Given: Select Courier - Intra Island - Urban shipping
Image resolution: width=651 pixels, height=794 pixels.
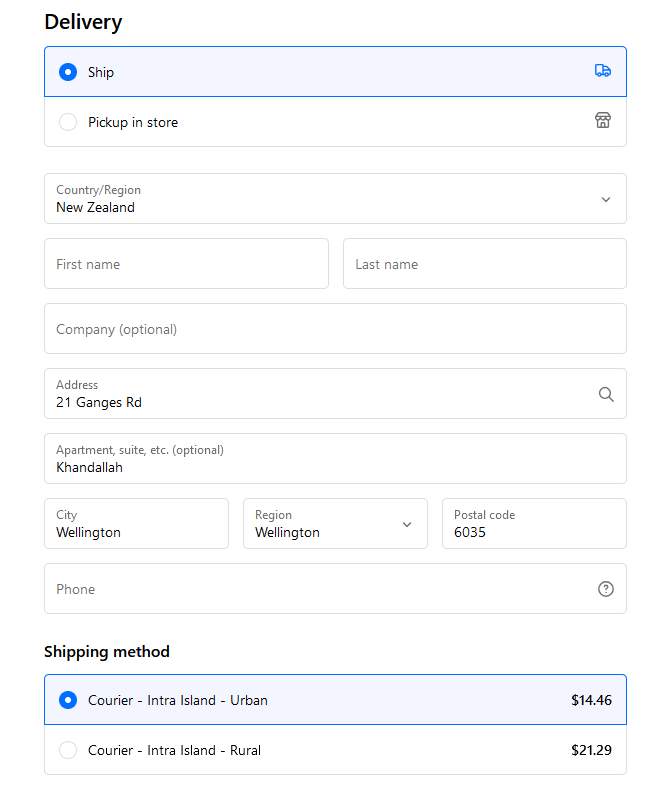Looking at the screenshot, I should pyautogui.click(x=335, y=700).
